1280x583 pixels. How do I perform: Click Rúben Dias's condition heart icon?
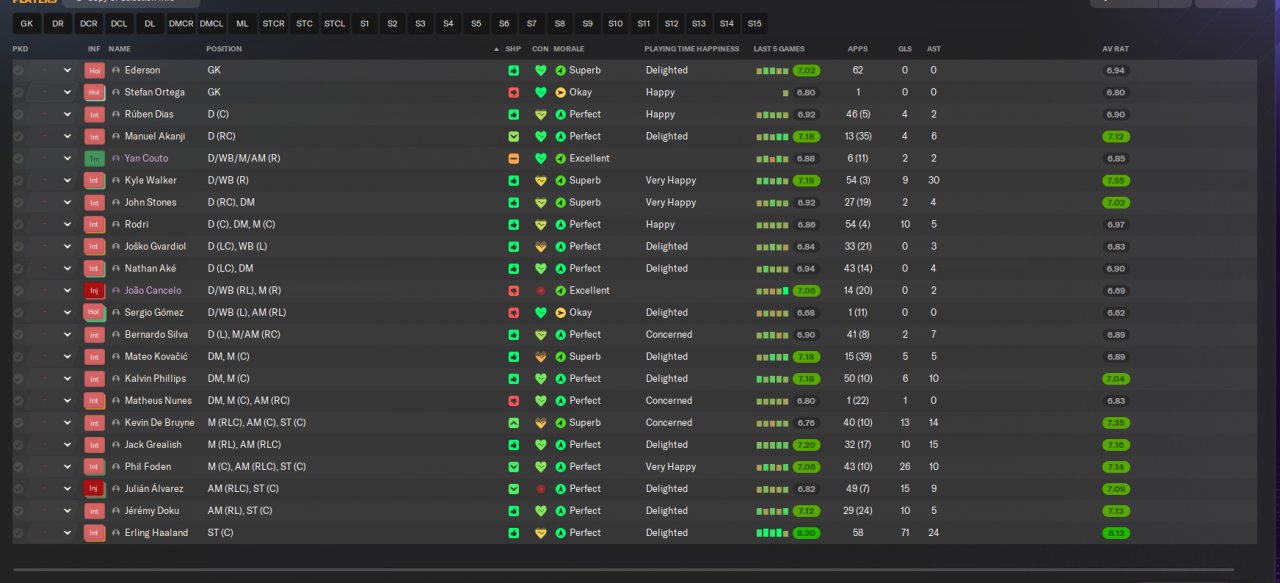(541, 114)
